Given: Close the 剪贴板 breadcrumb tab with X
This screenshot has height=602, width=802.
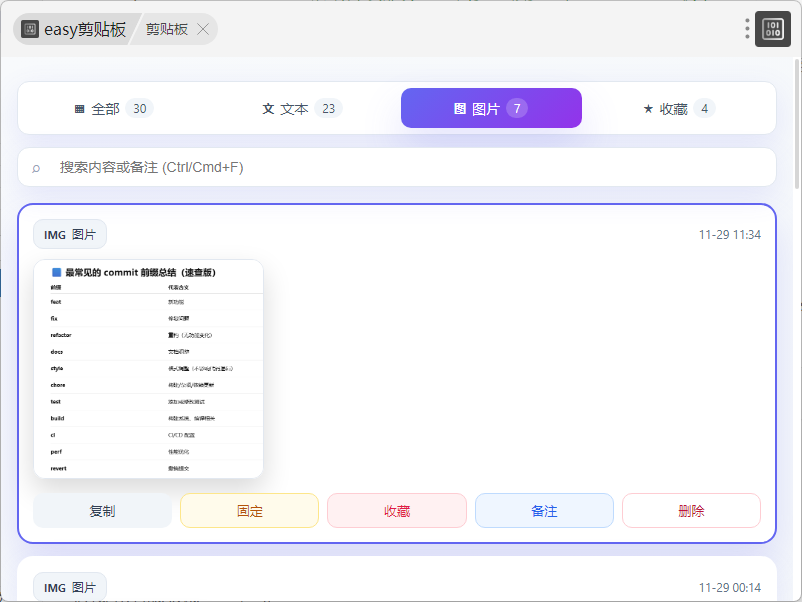Looking at the screenshot, I should click(203, 29).
